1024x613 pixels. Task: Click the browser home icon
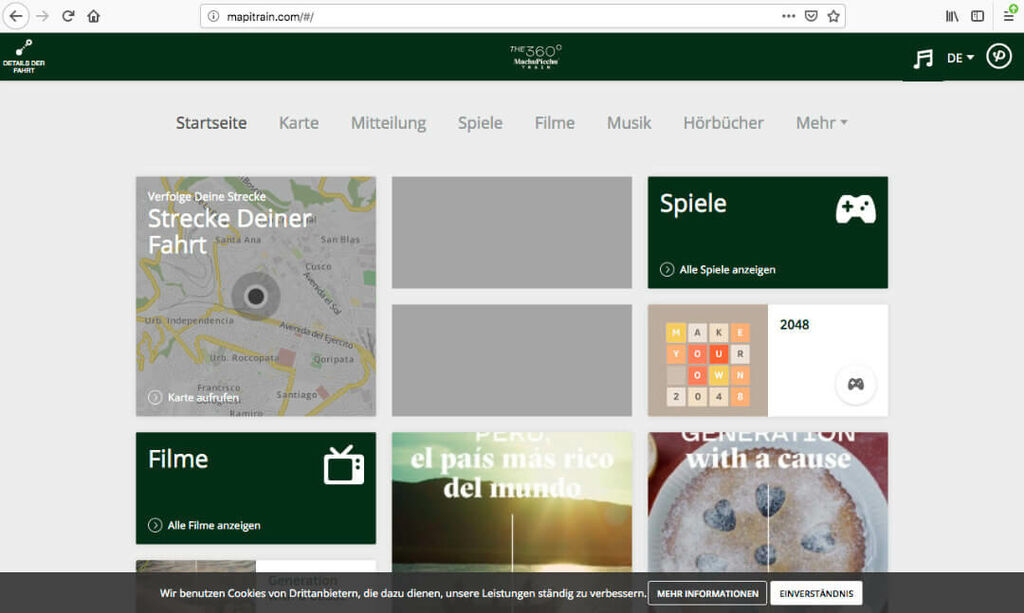coord(94,16)
